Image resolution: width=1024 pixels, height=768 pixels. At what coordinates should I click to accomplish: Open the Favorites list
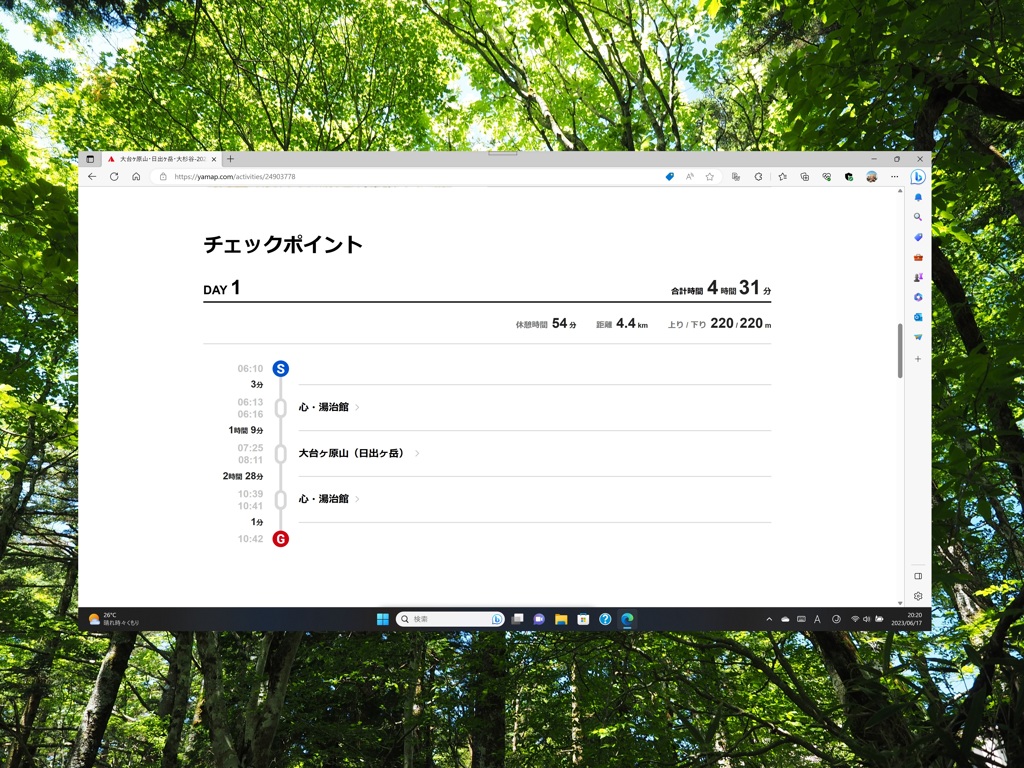(782, 176)
